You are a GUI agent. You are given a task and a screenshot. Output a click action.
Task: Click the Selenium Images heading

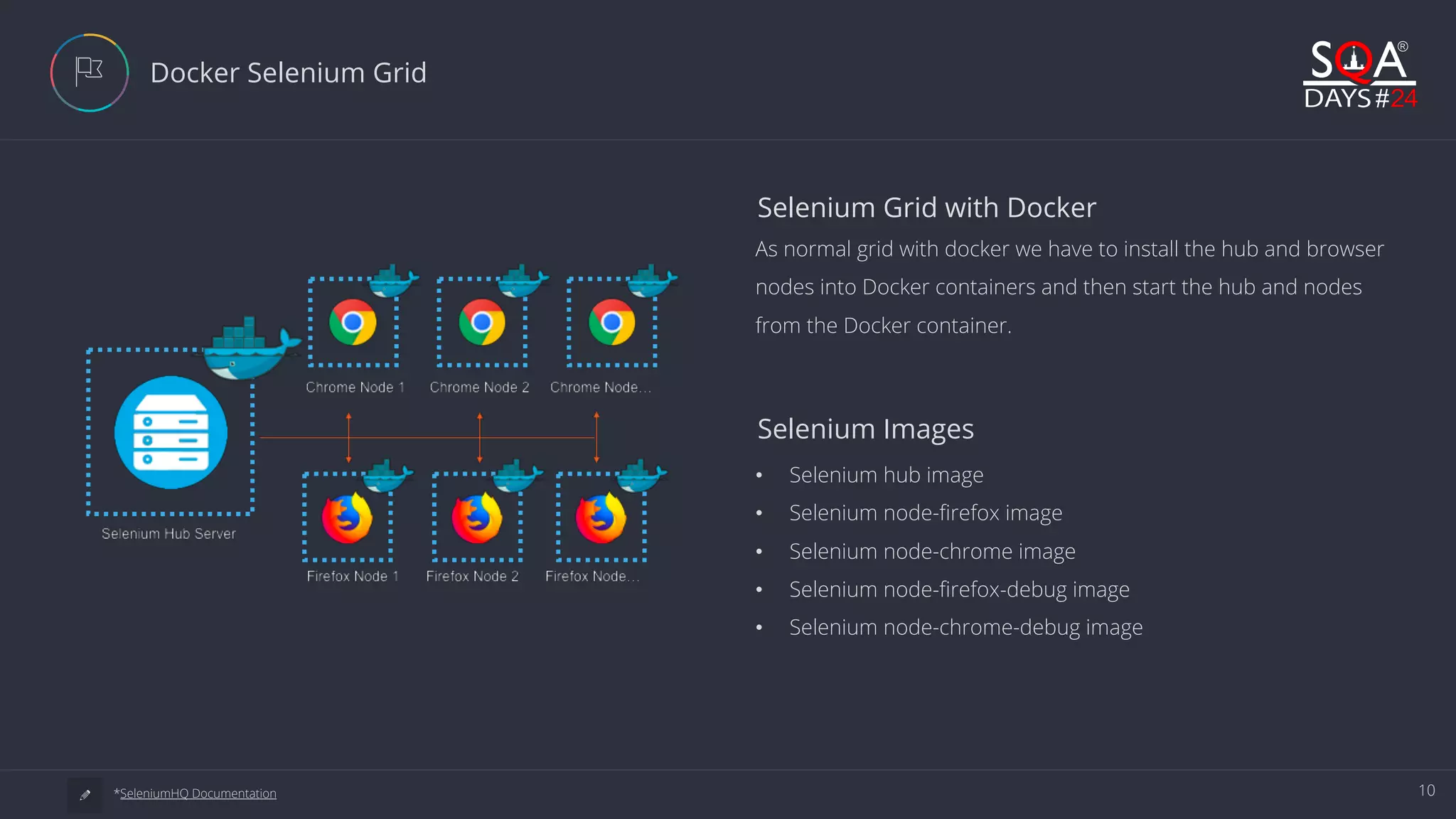pos(865,429)
